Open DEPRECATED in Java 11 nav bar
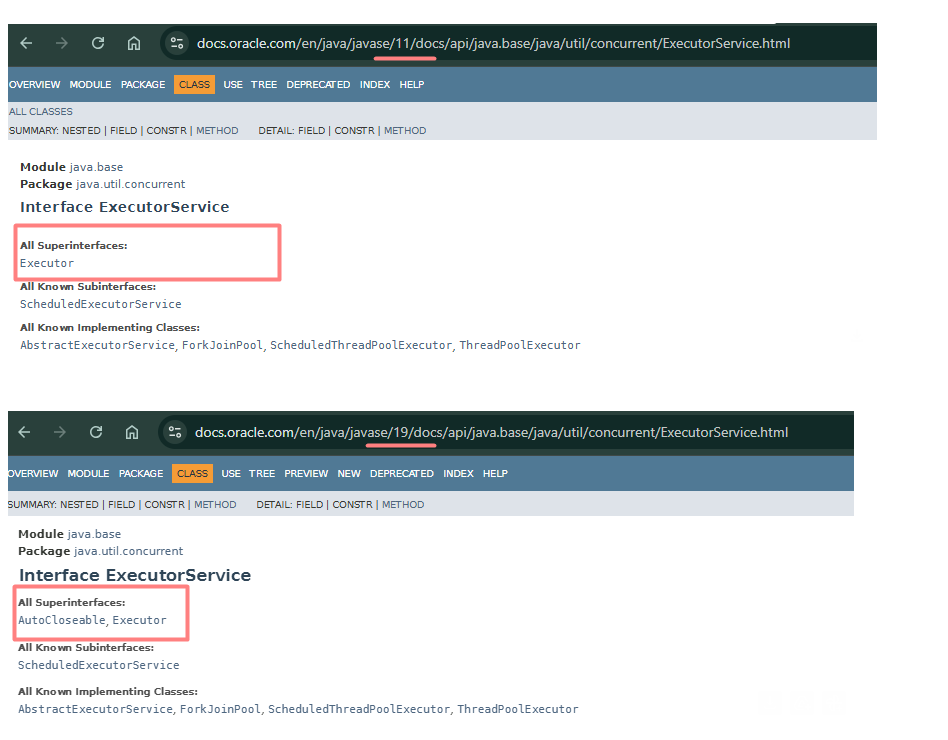Viewport: 948px width, 740px height. (x=318, y=85)
